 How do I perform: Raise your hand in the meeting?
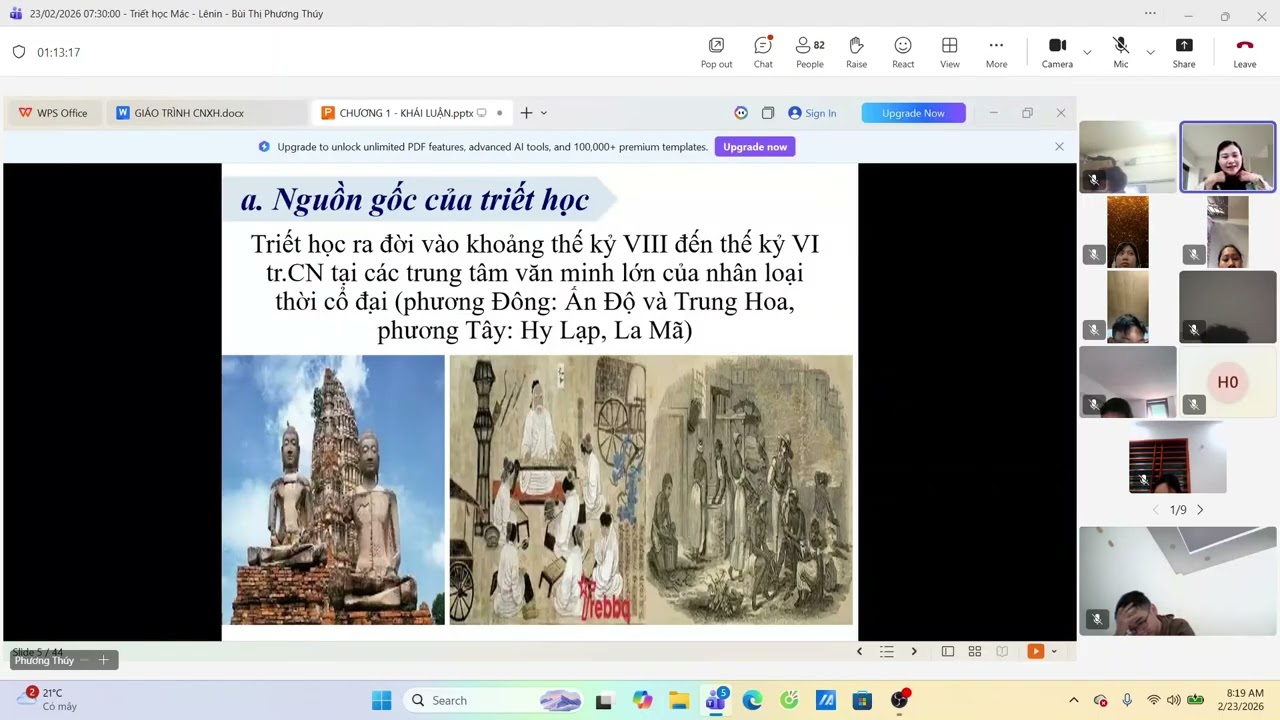tap(856, 53)
